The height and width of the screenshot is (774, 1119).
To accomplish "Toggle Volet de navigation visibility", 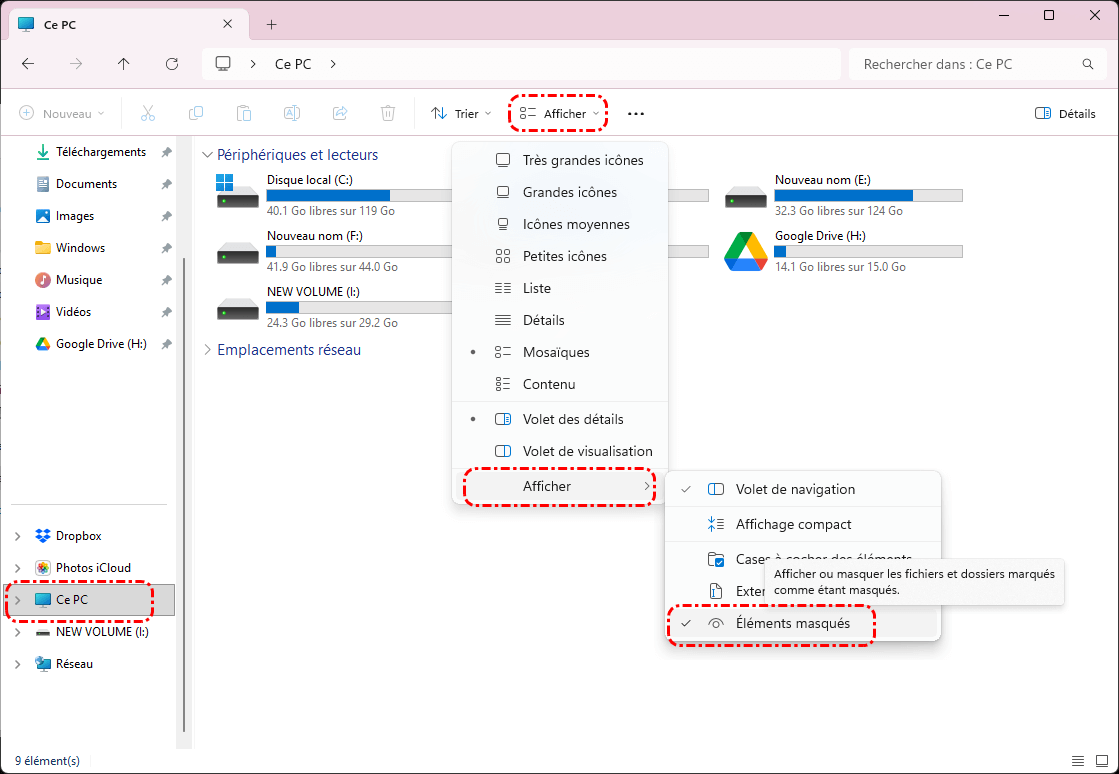I will 795,489.
